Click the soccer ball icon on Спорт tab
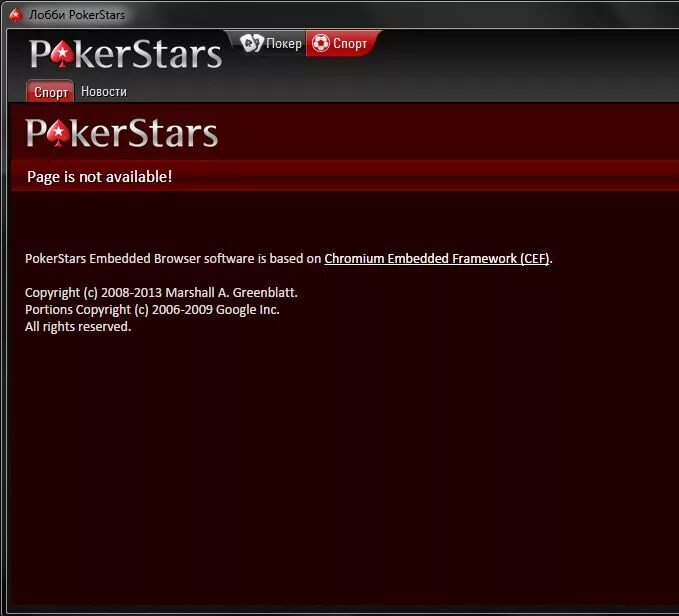The image size is (679, 616). pyautogui.click(x=320, y=43)
